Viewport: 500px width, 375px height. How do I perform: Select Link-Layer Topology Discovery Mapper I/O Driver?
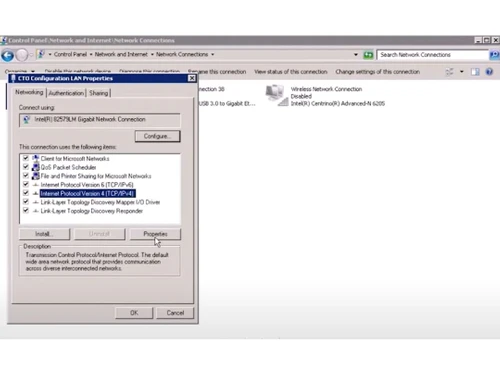(x=100, y=202)
